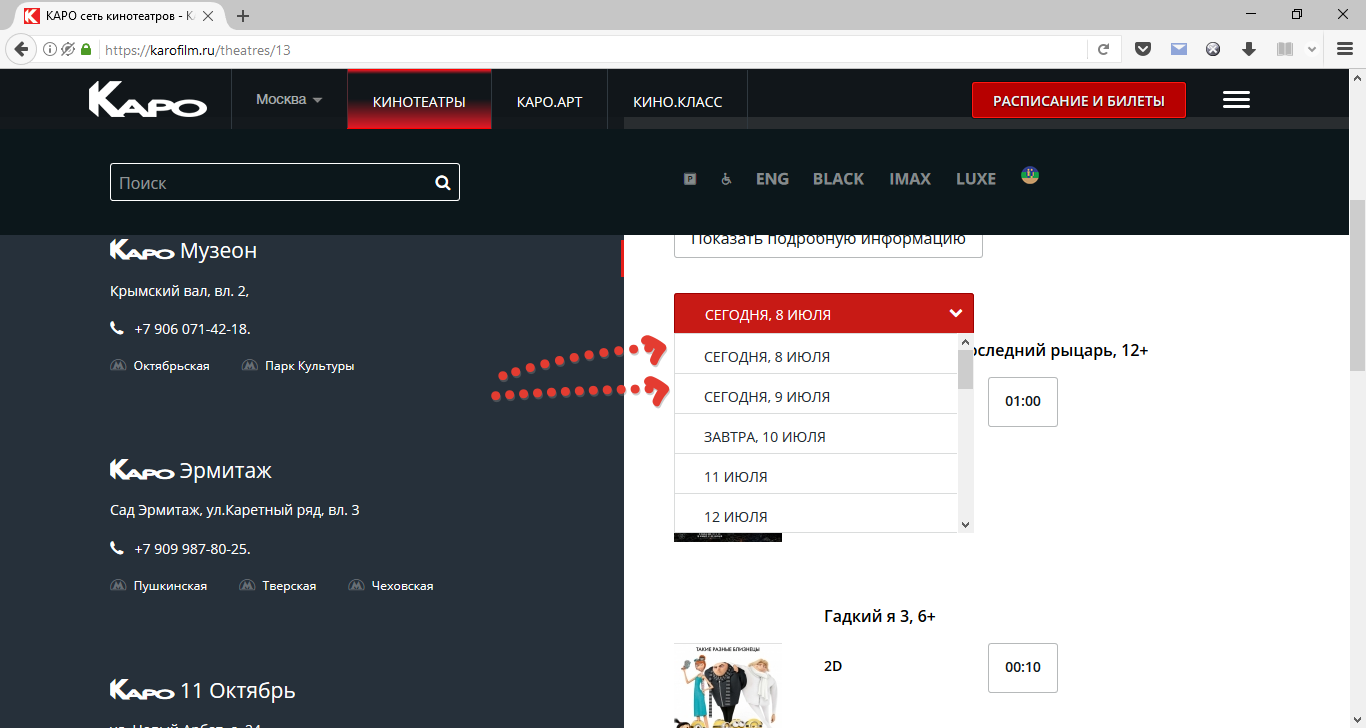This screenshot has height=728, width=1366.
Task: Reload the page with the refresh icon
Action: pos(1104,49)
